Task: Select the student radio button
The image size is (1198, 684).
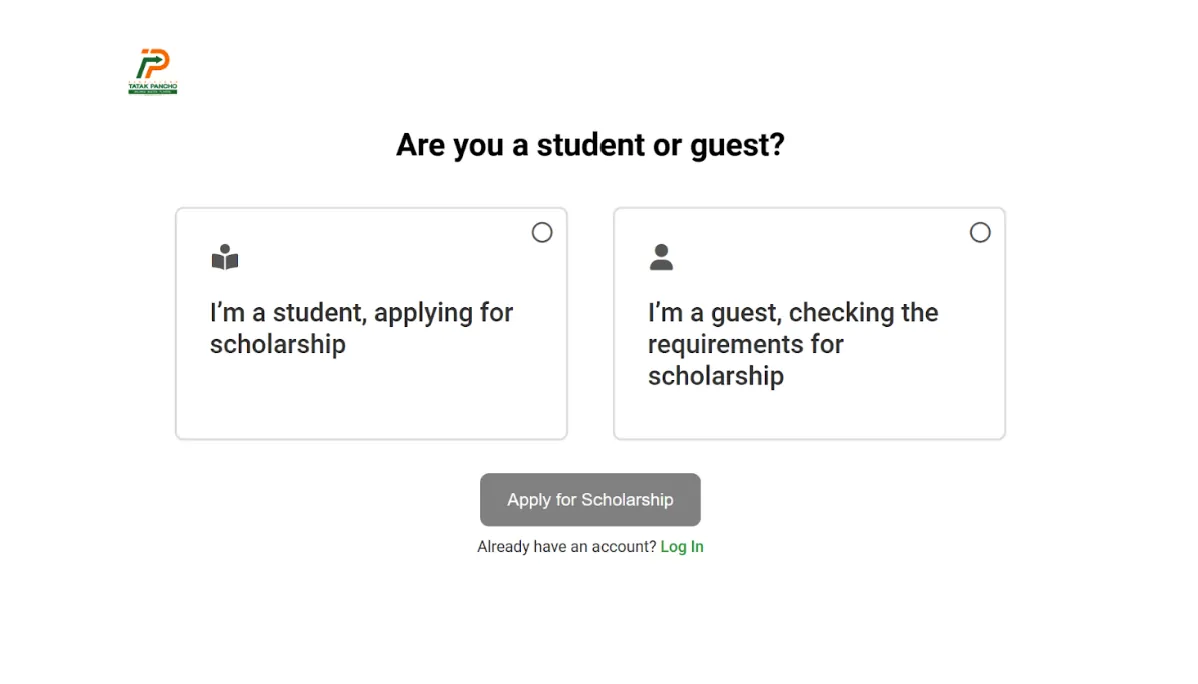Action: (542, 232)
